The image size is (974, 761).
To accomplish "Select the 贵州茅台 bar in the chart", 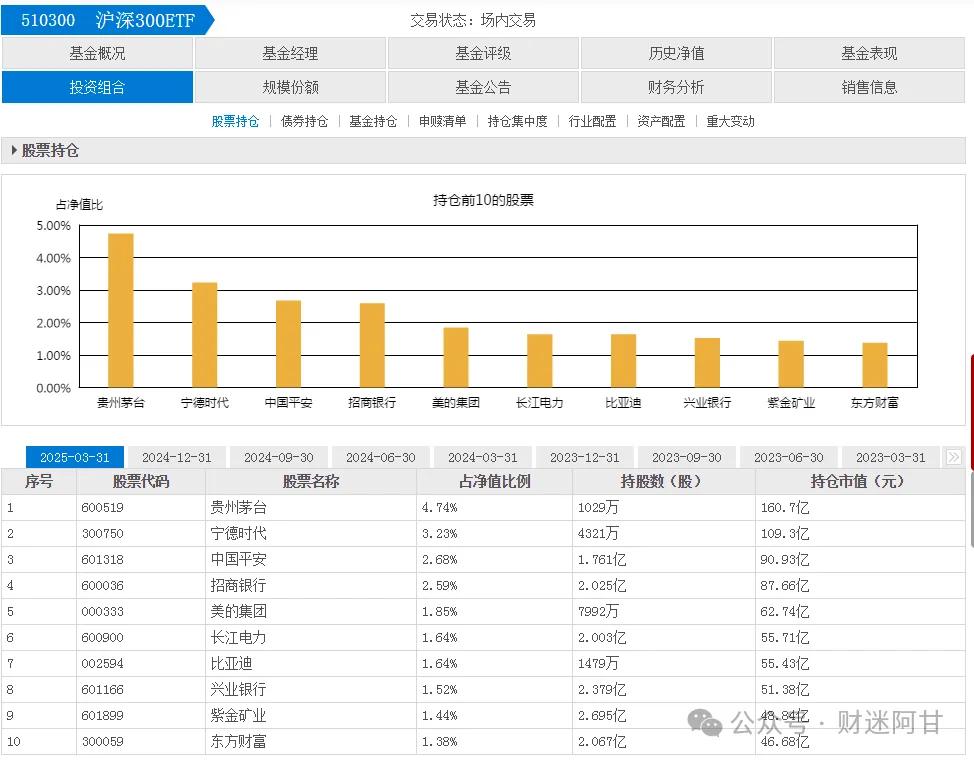I will [x=119, y=310].
